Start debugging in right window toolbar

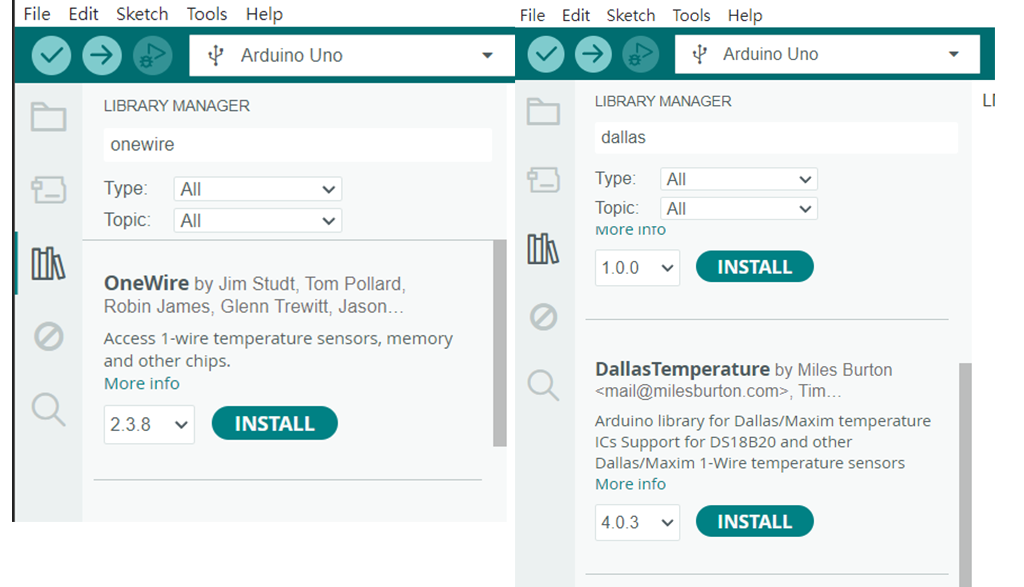point(641,54)
